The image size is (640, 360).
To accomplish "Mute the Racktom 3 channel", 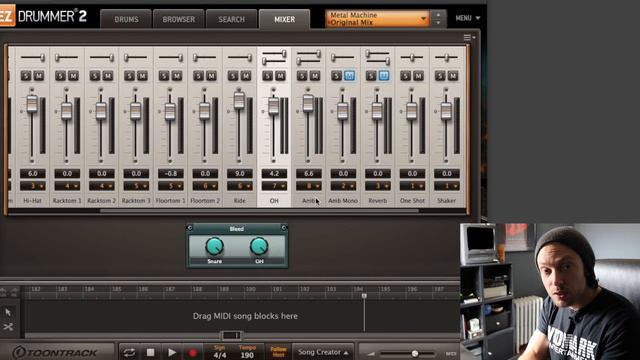I will point(142,76).
